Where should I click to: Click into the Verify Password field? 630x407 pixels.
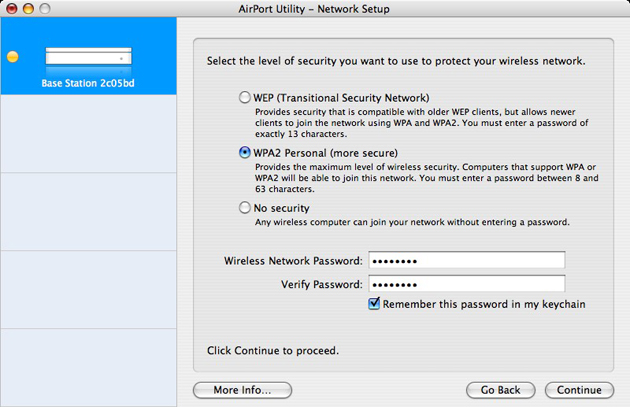coord(466,284)
